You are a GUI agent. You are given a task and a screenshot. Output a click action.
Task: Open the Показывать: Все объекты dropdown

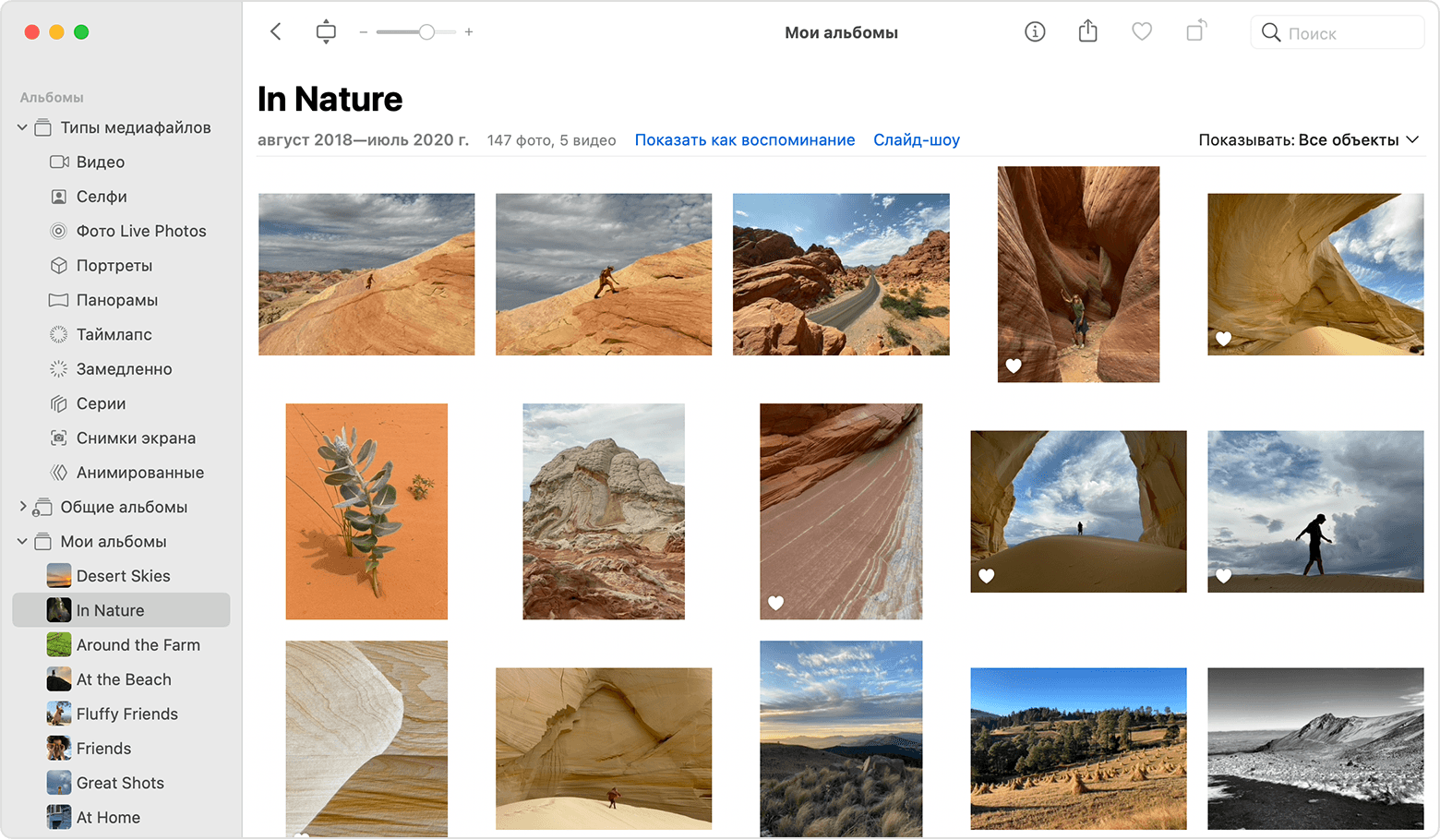click(1308, 140)
